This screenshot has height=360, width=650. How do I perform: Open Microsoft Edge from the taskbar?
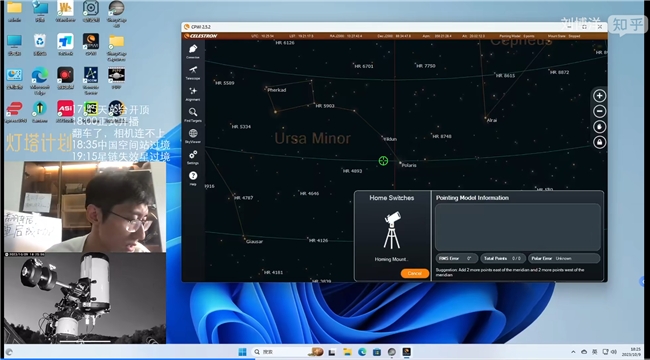point(362,352)
